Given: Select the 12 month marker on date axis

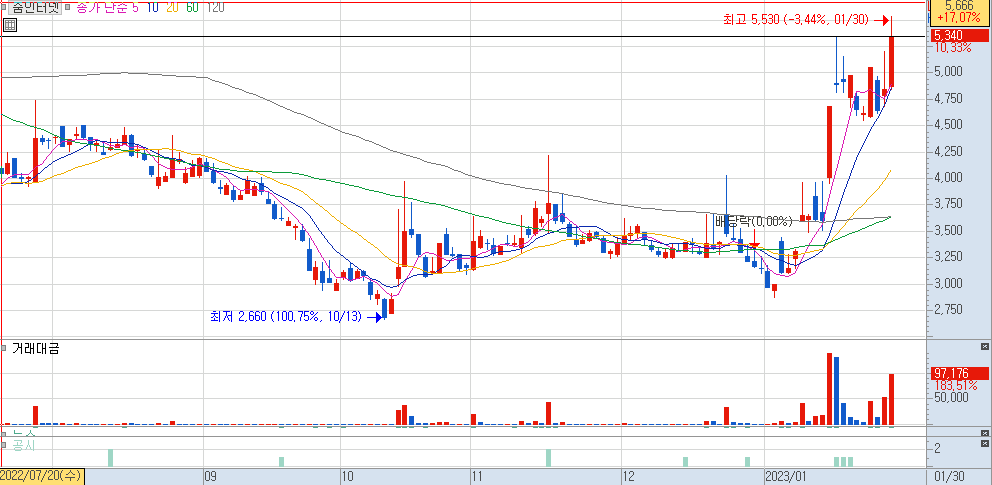Looking at the screenshot, I should (x=627, y=476).
